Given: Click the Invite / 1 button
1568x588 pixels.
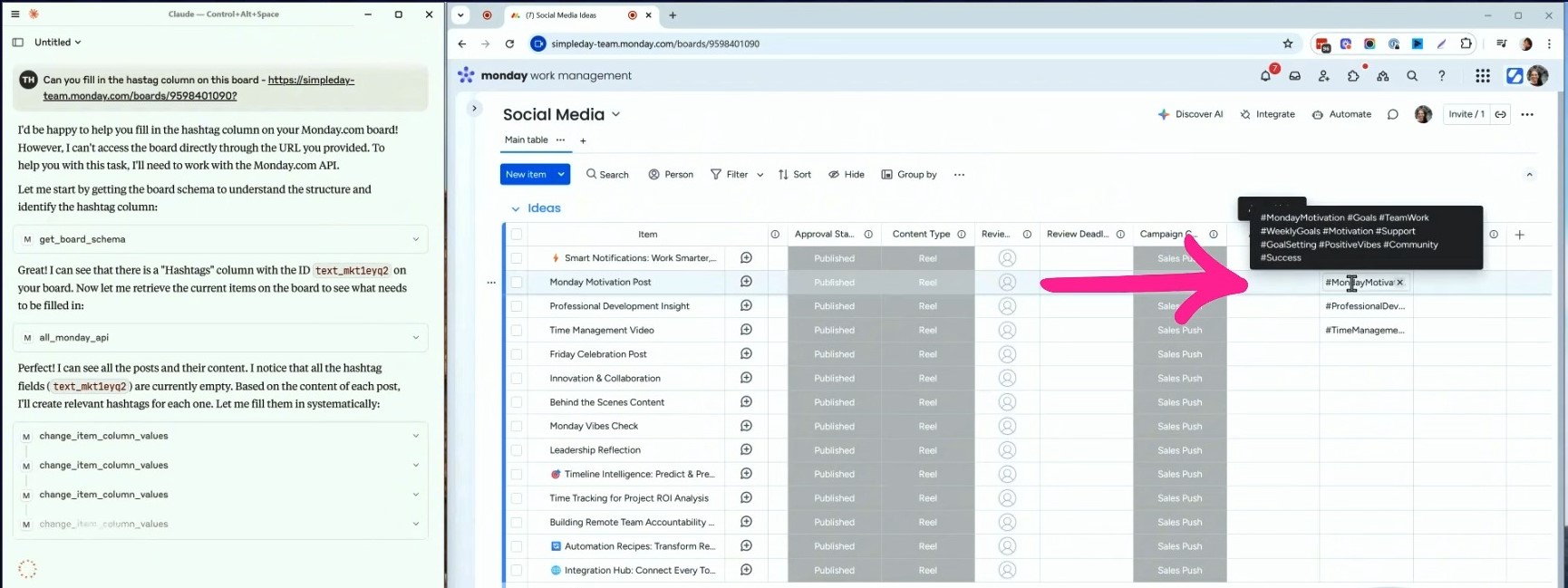Looking at the screenshot, I should pyautogui.click(x=1466, y=114).
